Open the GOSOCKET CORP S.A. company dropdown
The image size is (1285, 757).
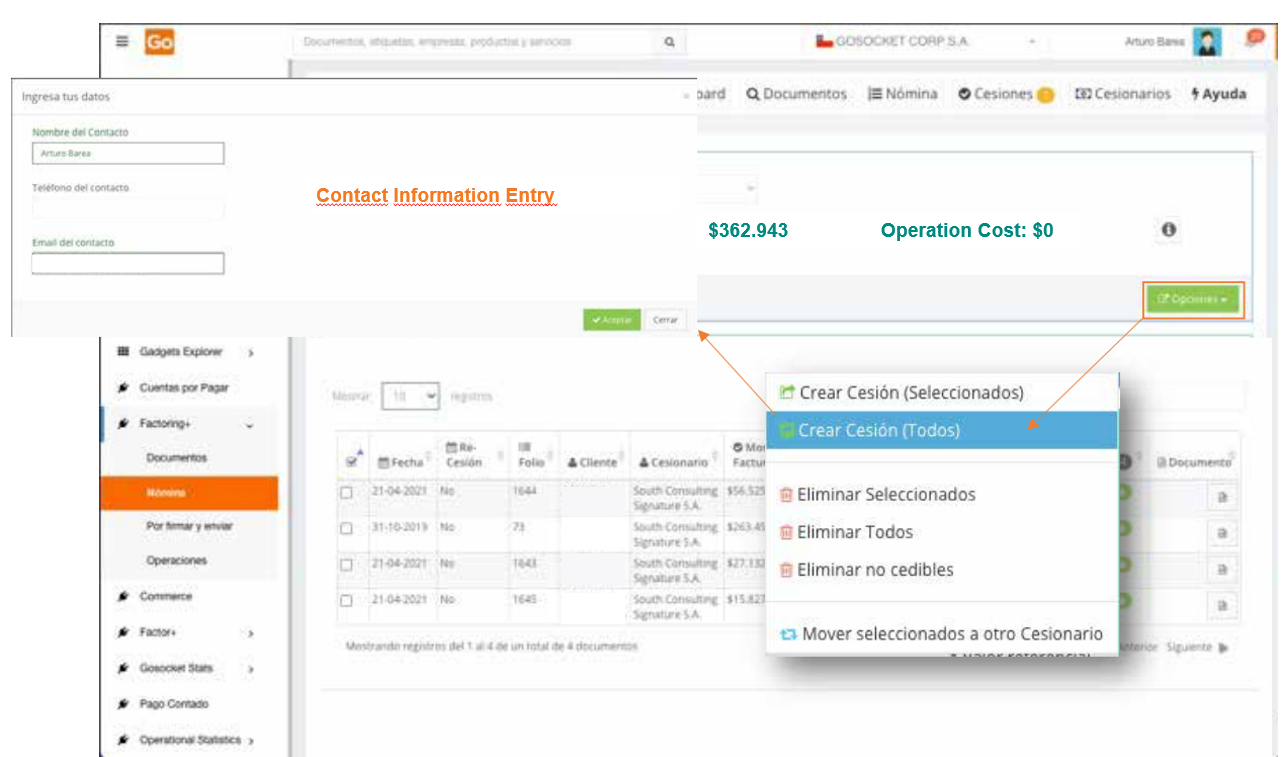(x=928, y=42)
